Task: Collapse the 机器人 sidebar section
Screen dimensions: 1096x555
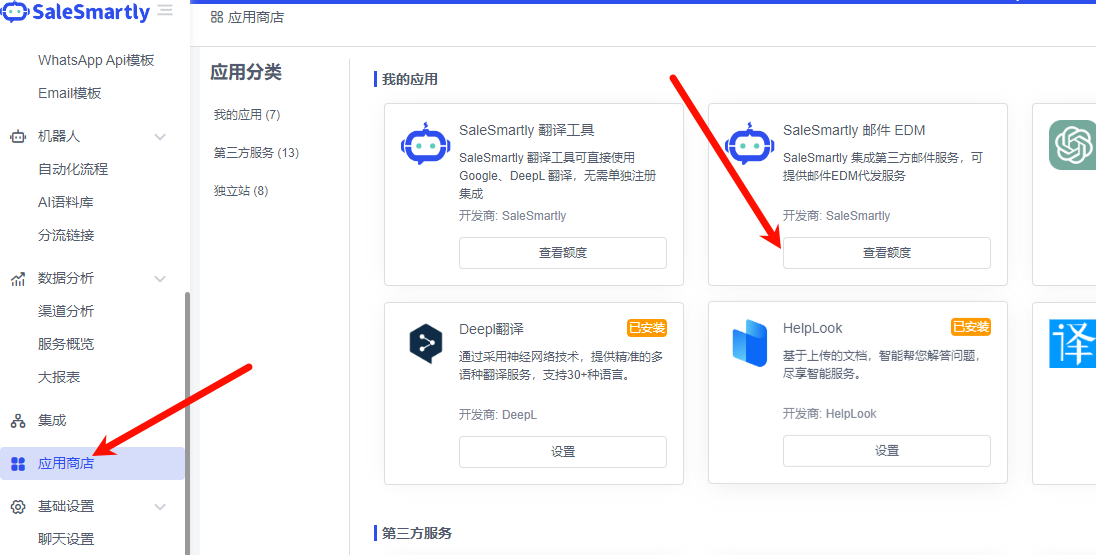Action: click(x=160, y=136)
